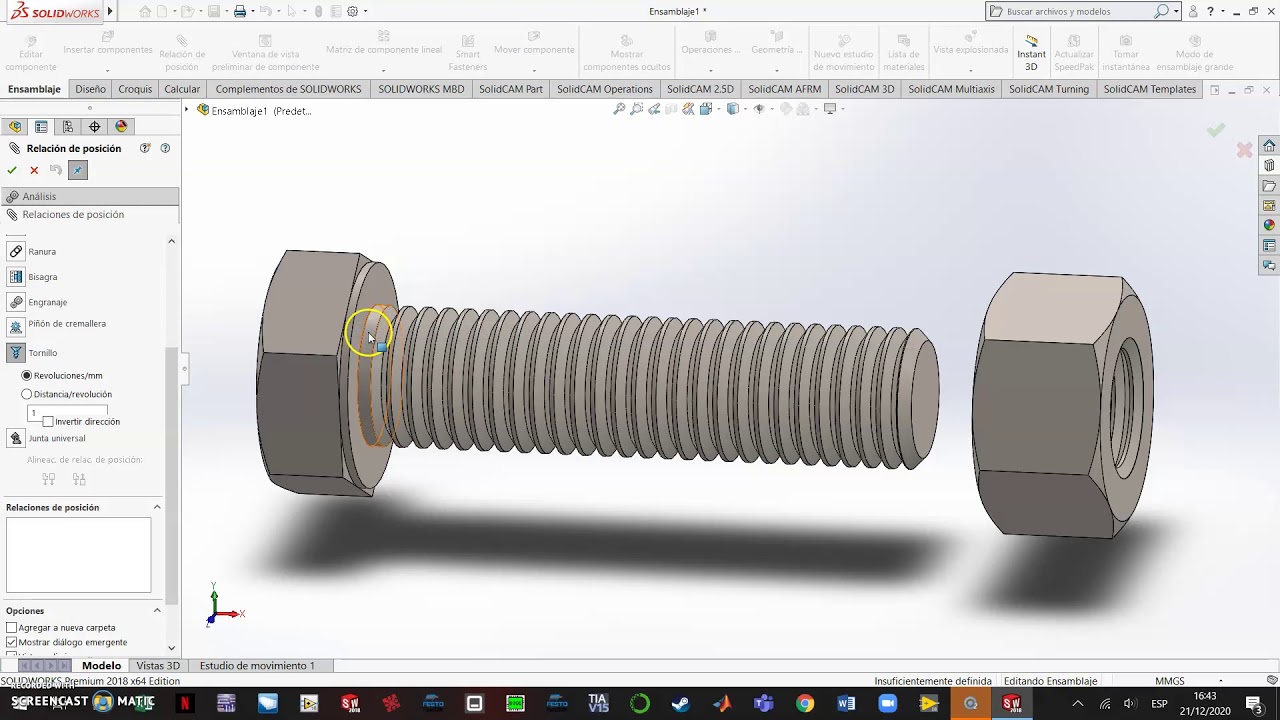Open the Croquis ribbon tab

coord(135,89)
